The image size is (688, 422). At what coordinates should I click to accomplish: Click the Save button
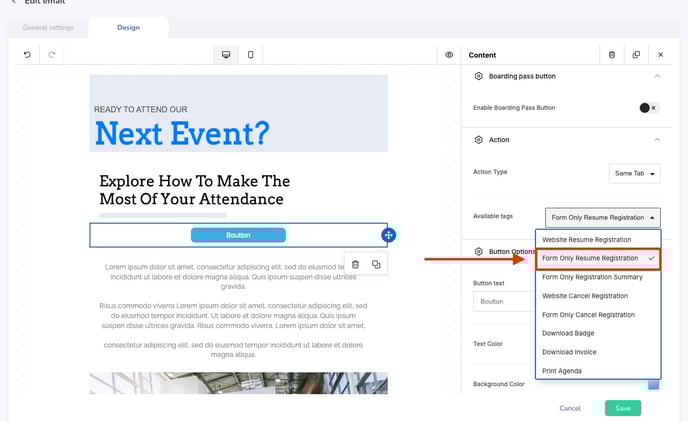coord(622,408)
